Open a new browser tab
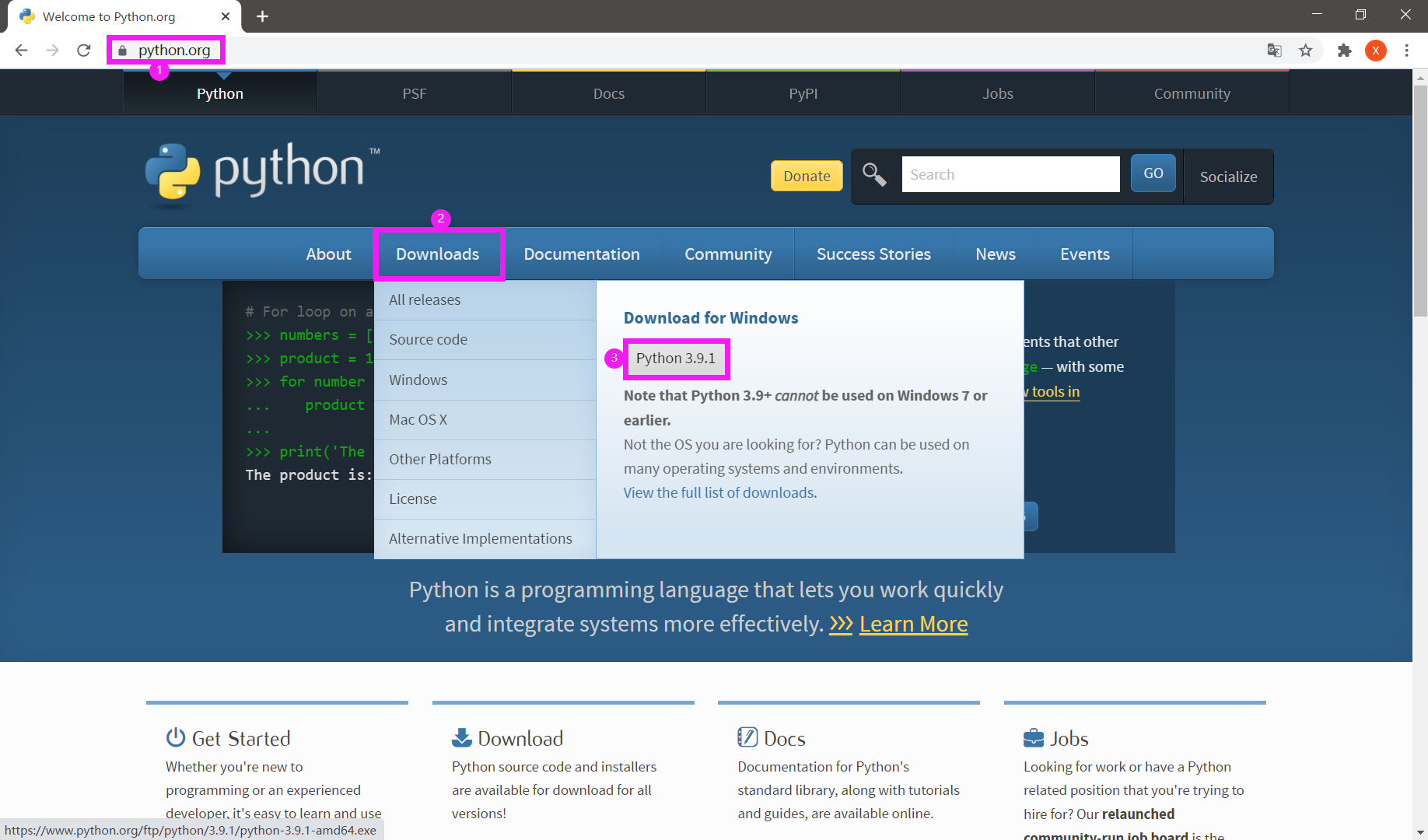This screenshot has height=840, width=1428. [x=263, y=16]
